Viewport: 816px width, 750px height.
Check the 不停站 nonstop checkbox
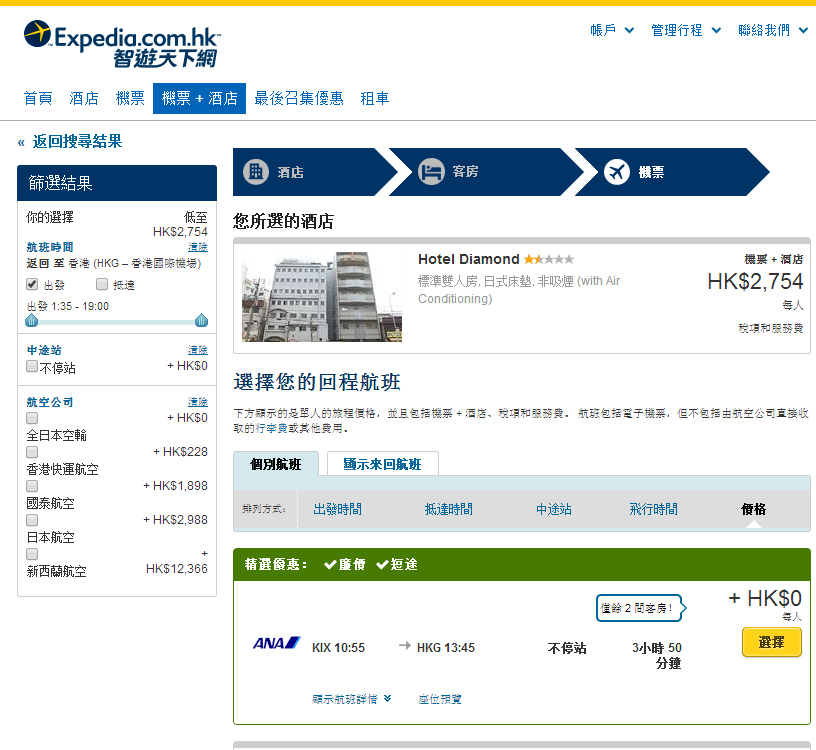click(x=32, y=366)
